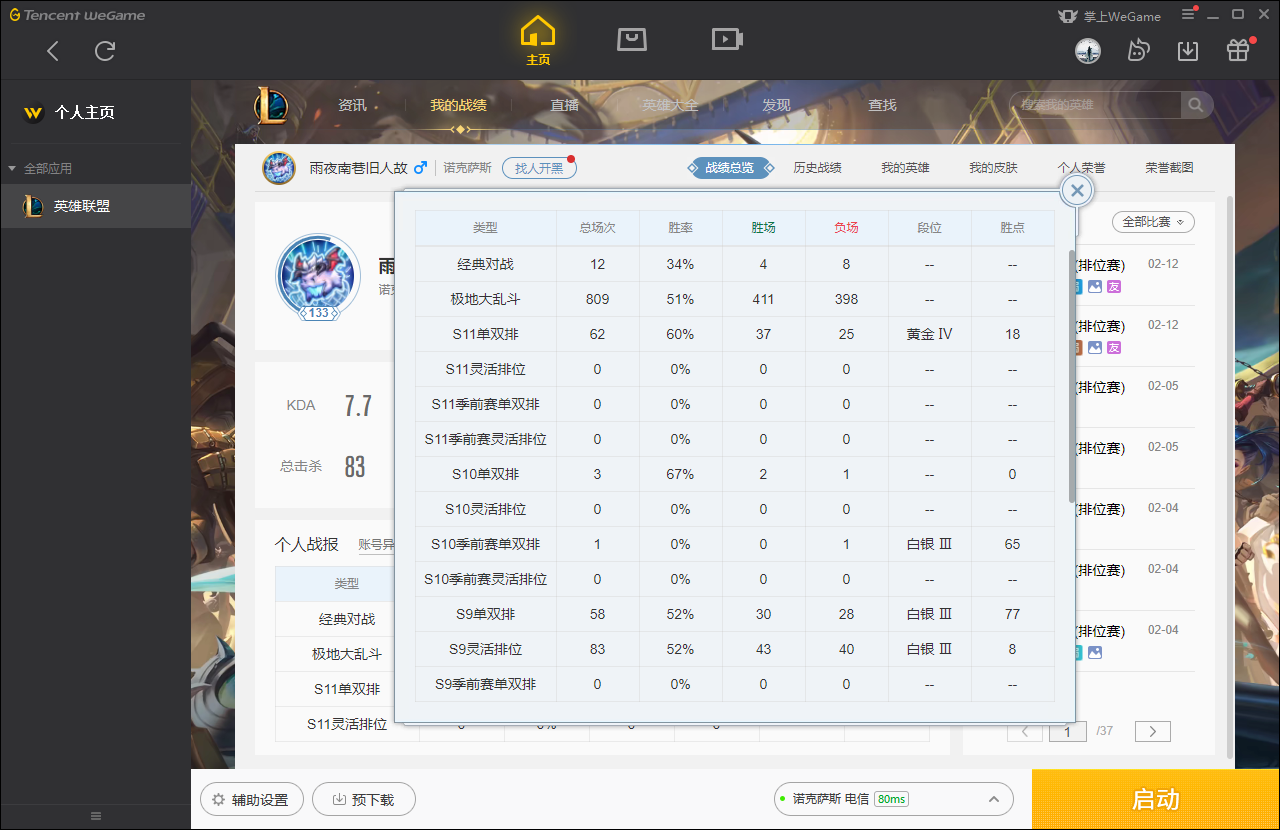Click the small avatar beside 雨夜南巷旧人故
Image resolution: width=1280 pixels, height=830 pixels.
(279, 168)
